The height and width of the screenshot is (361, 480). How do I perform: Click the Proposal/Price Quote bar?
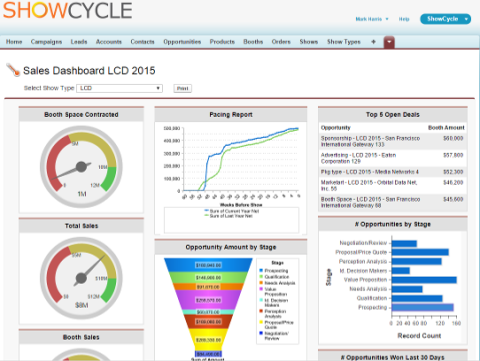[x=420, y=252]
